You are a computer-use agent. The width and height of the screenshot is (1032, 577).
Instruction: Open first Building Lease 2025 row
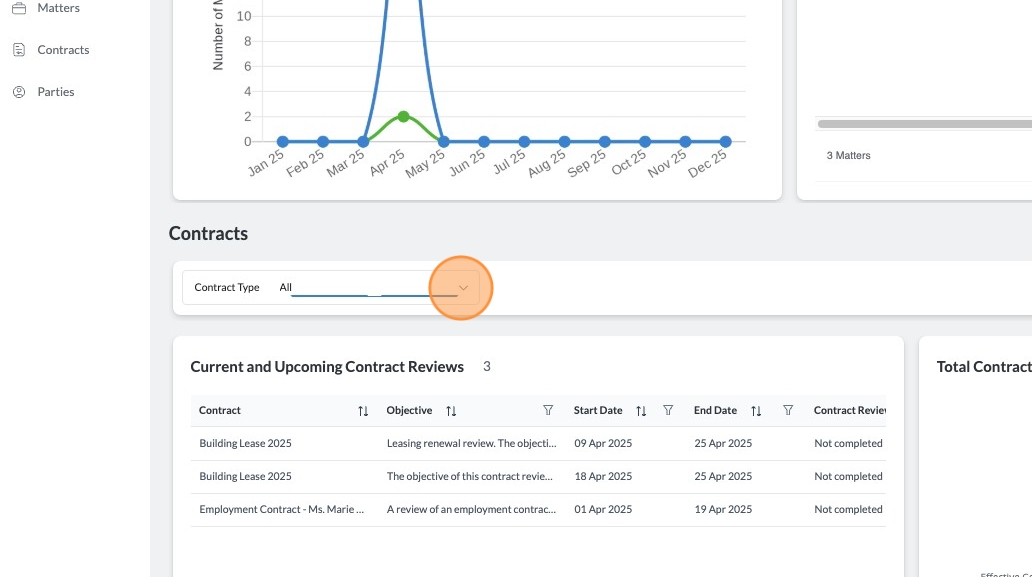(x=538, y=443)
